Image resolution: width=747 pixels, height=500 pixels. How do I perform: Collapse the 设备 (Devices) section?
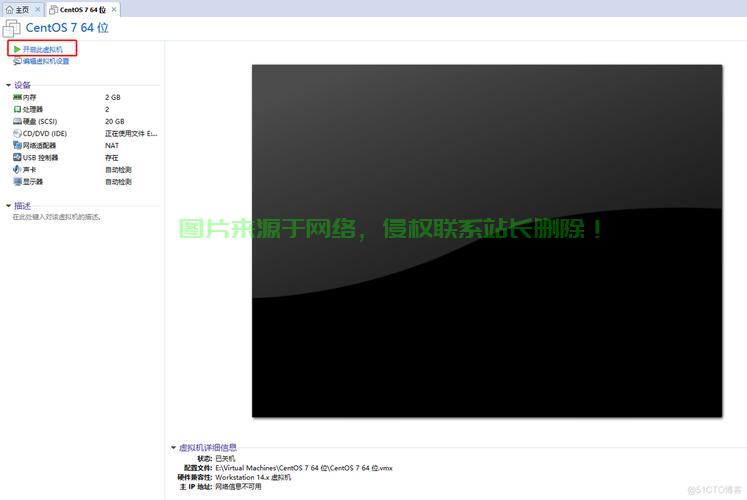coord(8,85)
